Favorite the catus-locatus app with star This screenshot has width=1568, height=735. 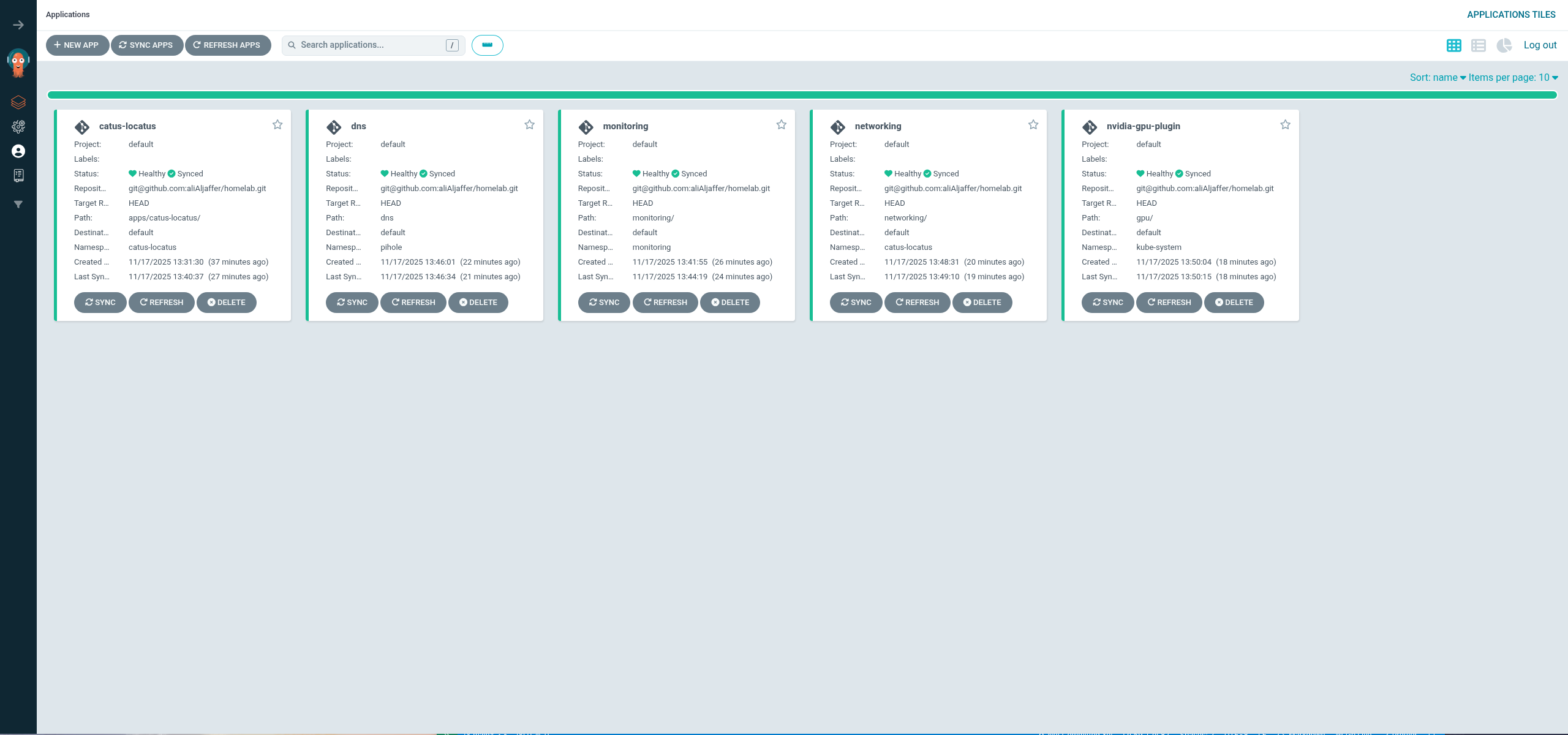pos(277,125)
